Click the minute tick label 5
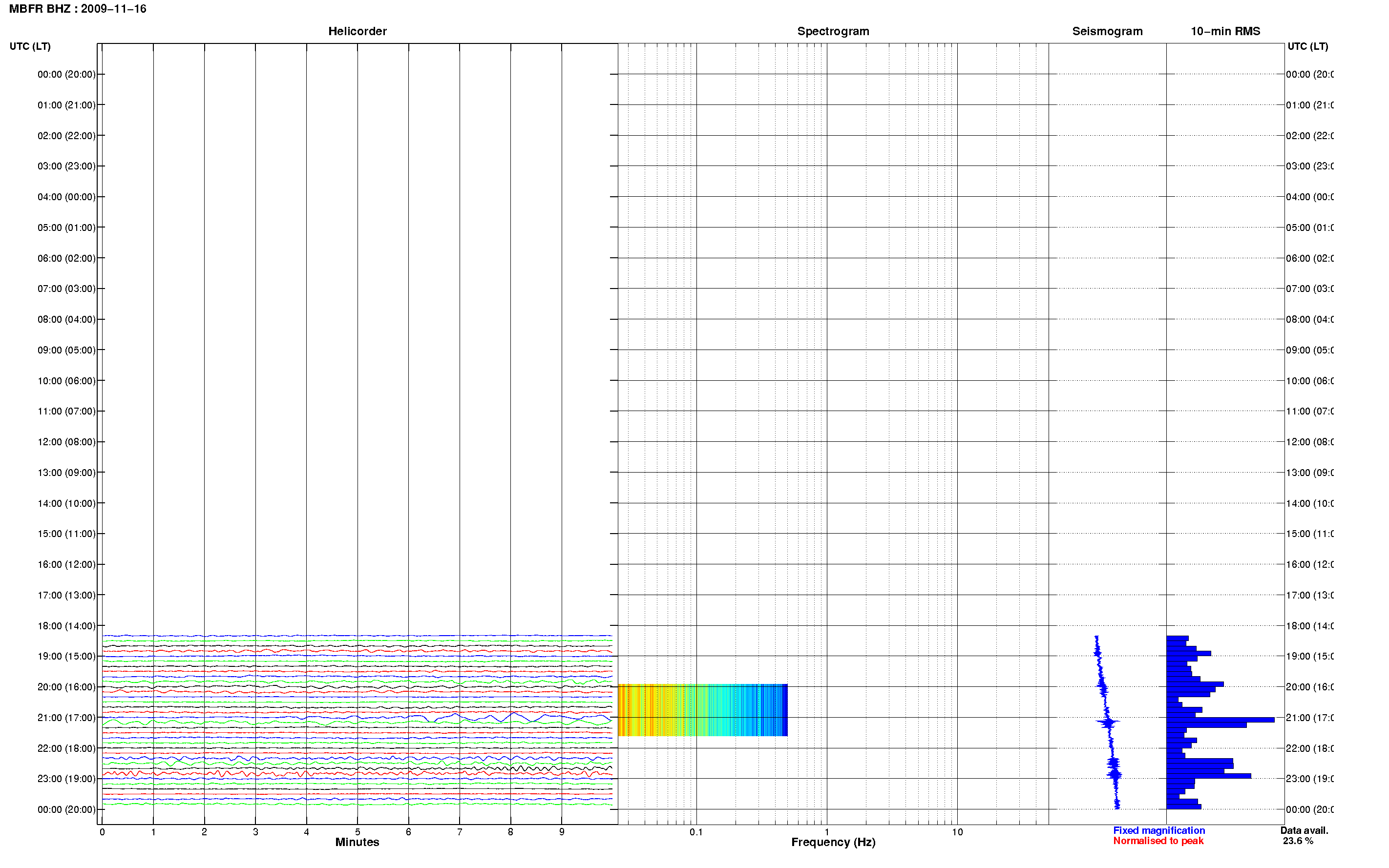The image size is (1389, 868). pyautogui.click(x=358, y=832)
